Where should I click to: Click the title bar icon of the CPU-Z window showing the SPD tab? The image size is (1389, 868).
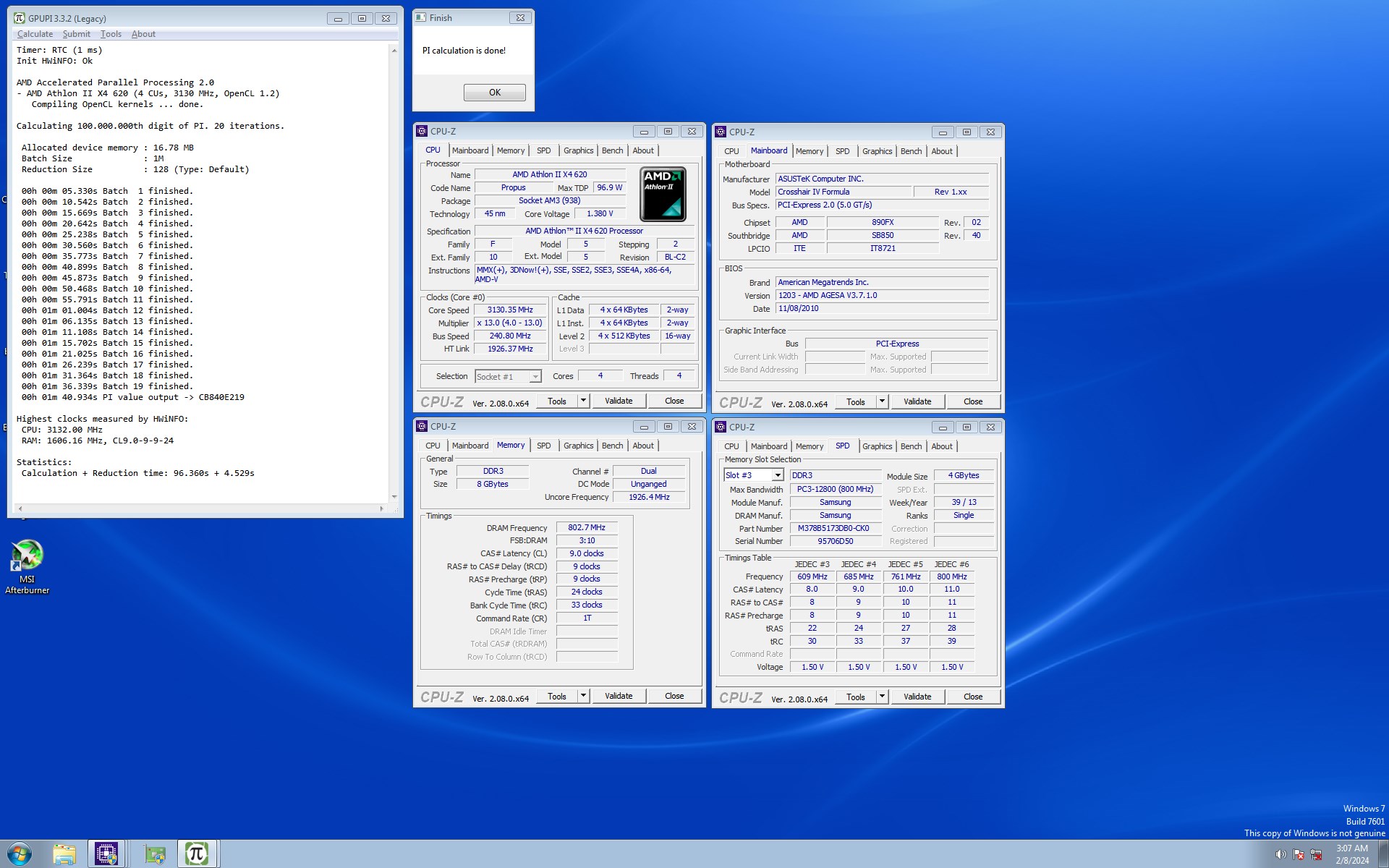(721, 427)
